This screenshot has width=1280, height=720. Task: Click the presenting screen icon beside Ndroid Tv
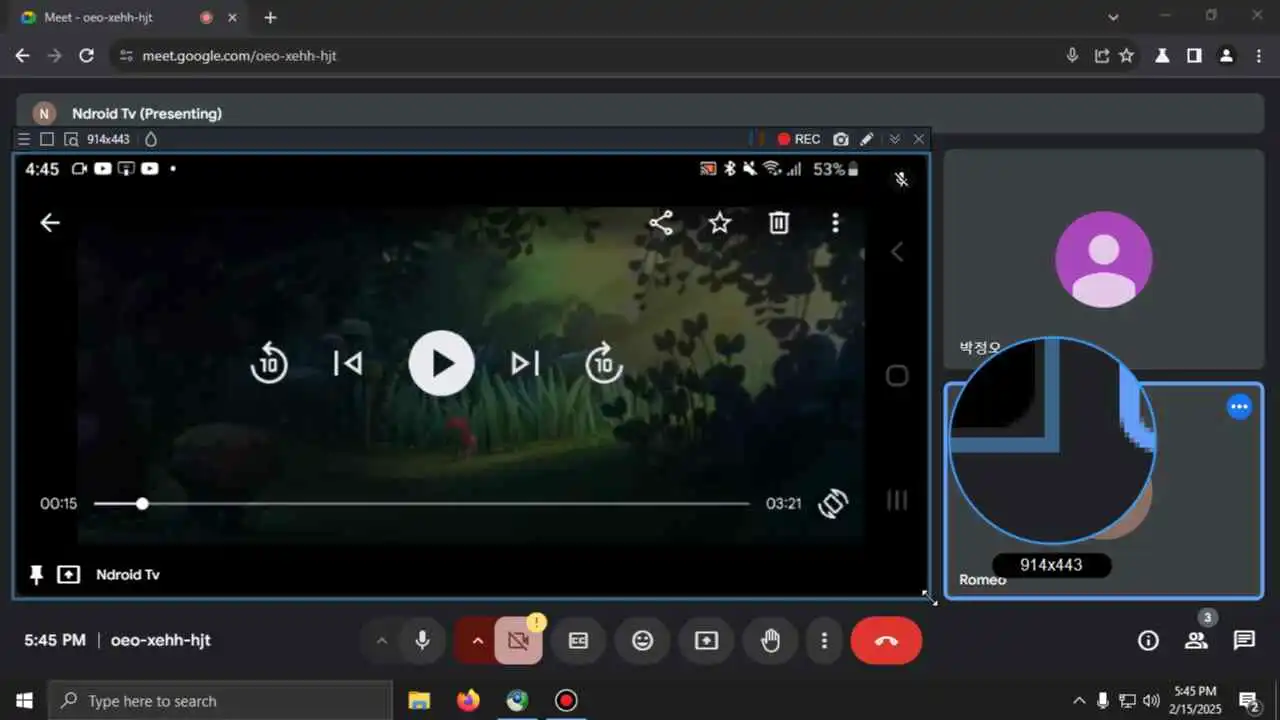(x=68, y=575)
